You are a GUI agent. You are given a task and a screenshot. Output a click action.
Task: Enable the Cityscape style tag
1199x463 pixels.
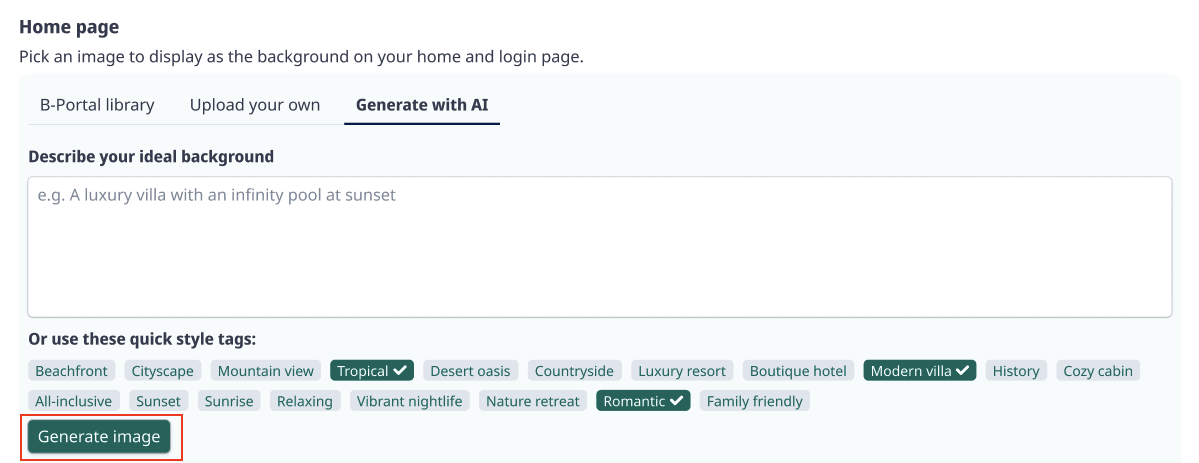point(163,371)
